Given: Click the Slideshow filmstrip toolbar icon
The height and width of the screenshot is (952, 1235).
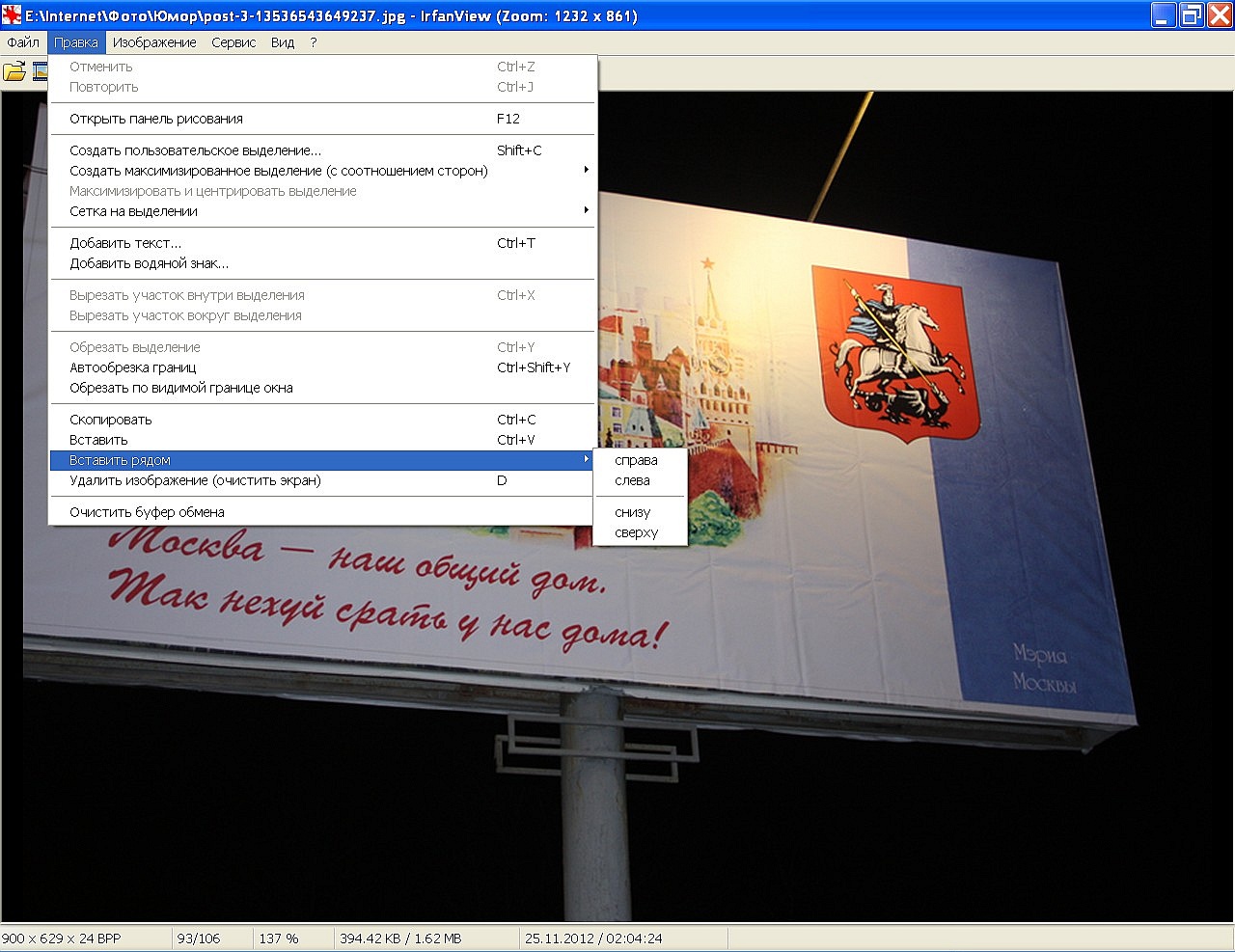Looking at the screenshot, I should pyautogui.click(x=41, y=71).
